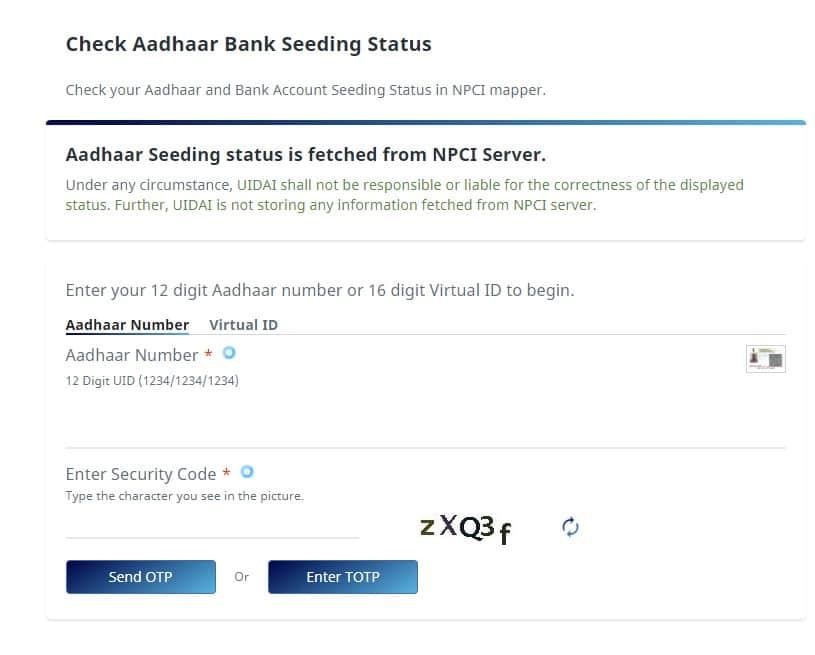Click the 'Type the character you see' hint

pos(185,496)
